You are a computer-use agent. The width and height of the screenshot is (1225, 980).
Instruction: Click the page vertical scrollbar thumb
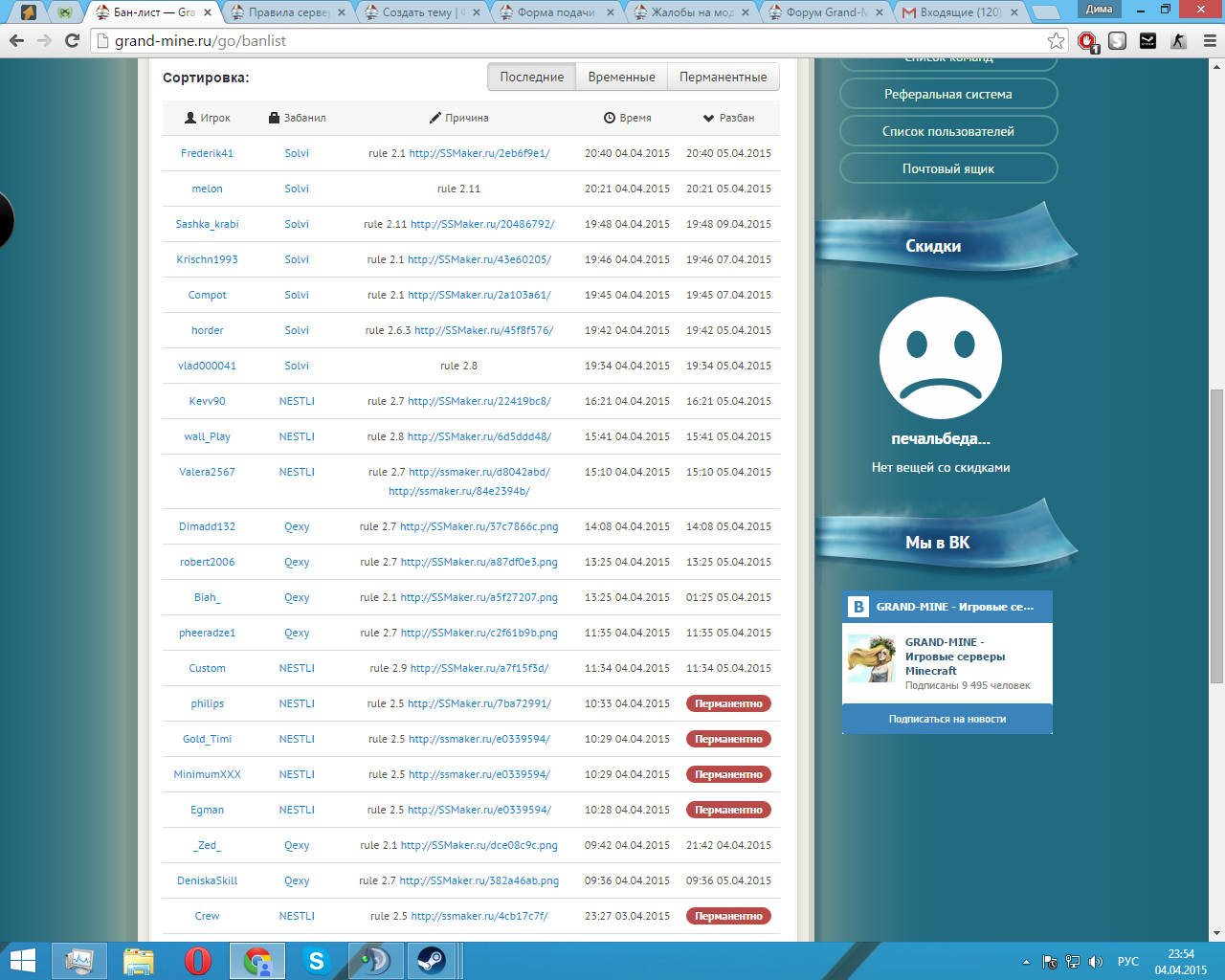pyautogui.click(x=1216, y=536)
